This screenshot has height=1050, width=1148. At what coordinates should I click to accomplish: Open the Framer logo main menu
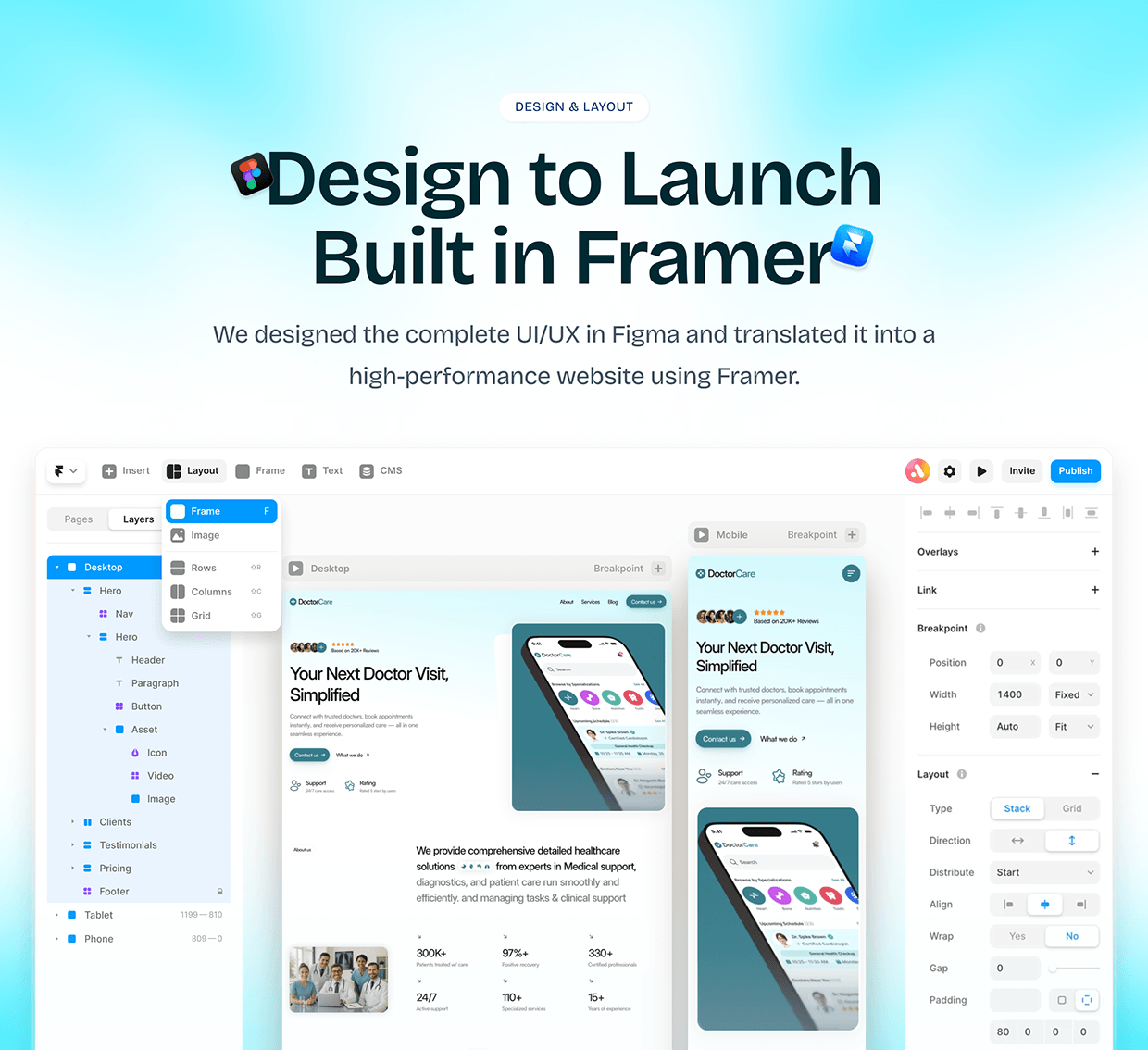66,471
